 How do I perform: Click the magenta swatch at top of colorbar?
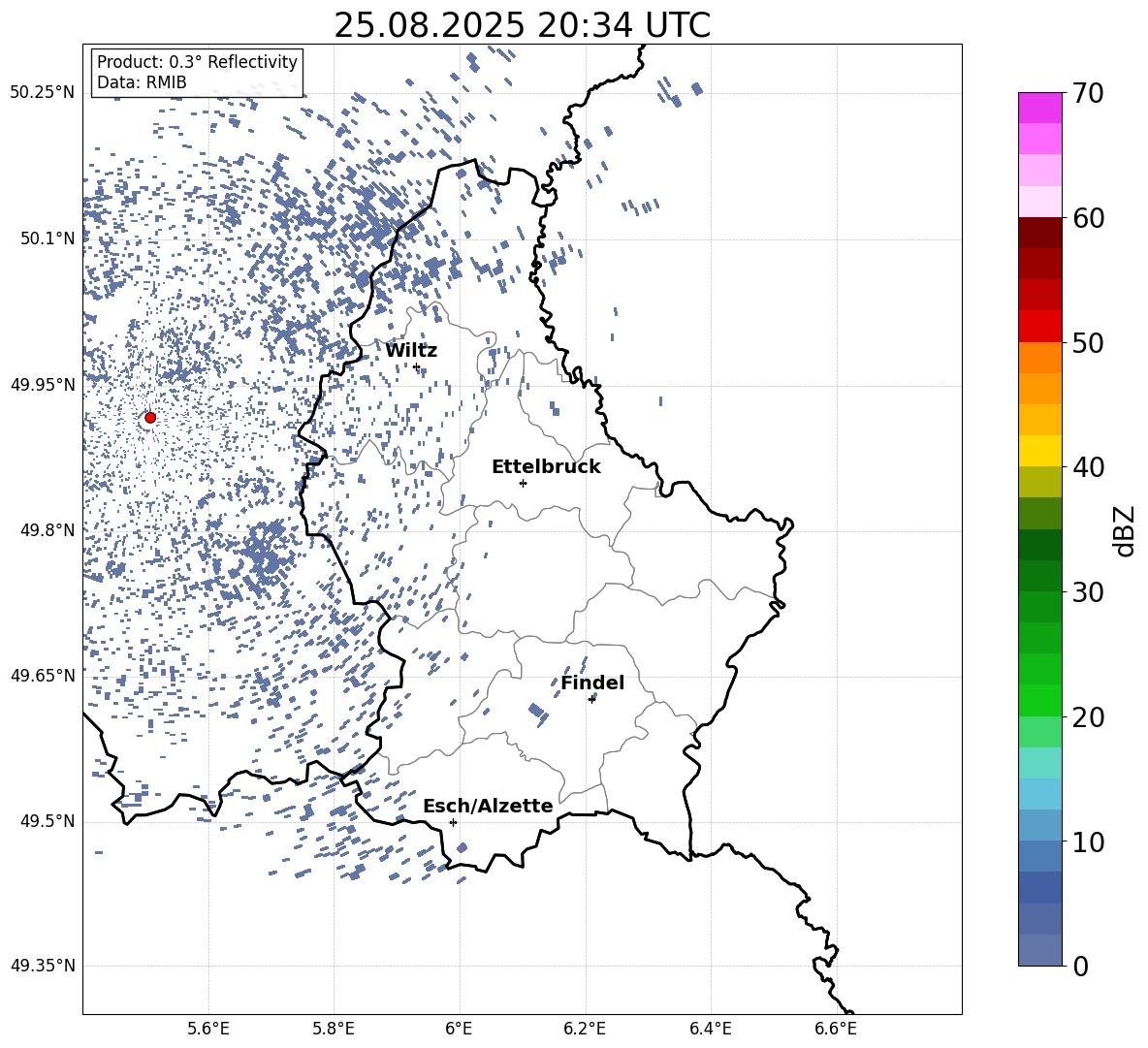coord(1039,108)
